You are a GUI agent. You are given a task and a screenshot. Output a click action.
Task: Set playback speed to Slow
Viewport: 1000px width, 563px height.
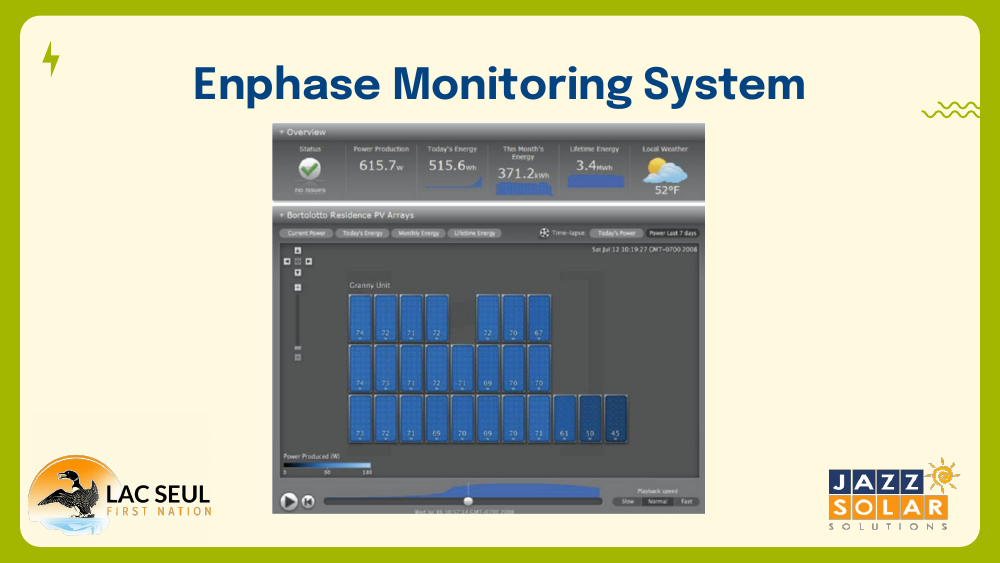pos(628,502)
